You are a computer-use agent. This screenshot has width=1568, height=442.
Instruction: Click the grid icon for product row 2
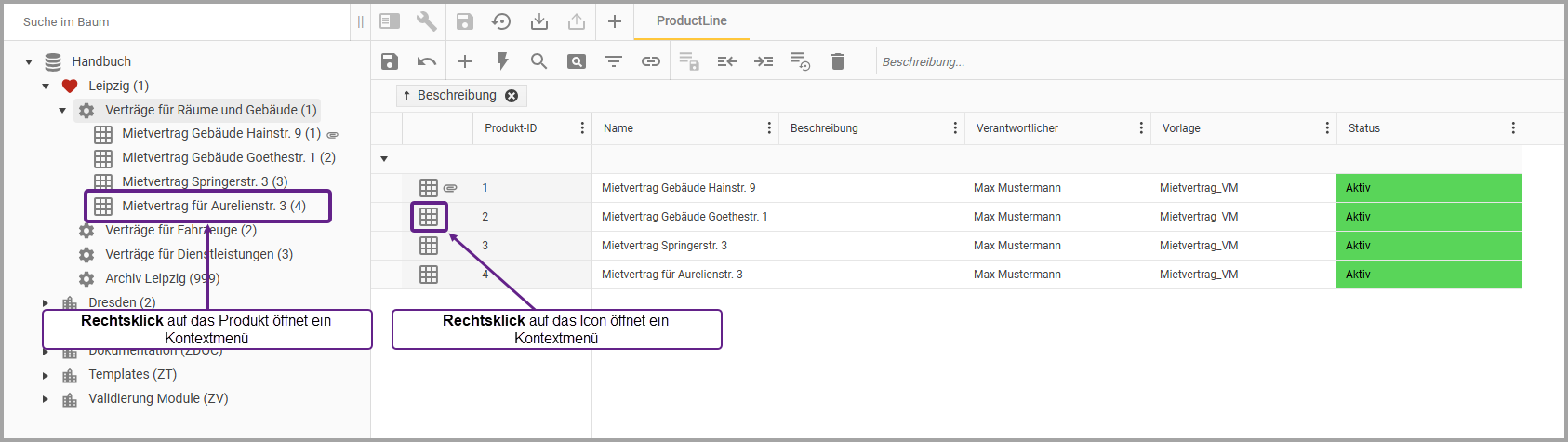point(429,217)
